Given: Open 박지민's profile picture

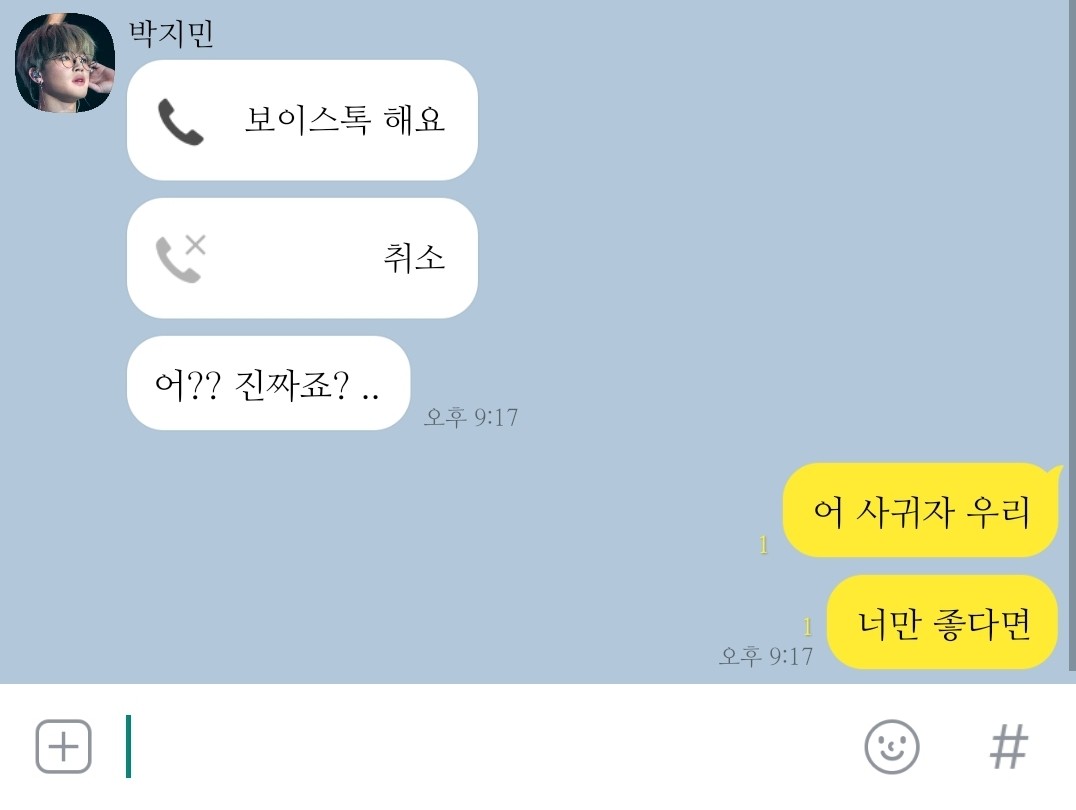Looking at the screenshot, I should (65, 62).
